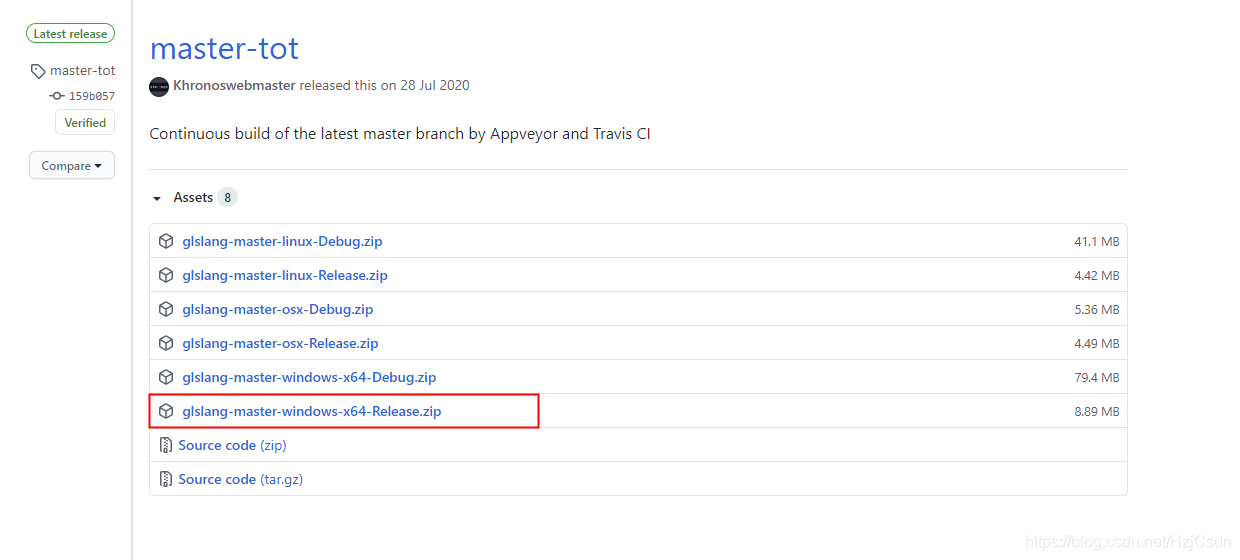Open the master-tot release title
This screenshot has width=1240, height=560.
[224, 48]
